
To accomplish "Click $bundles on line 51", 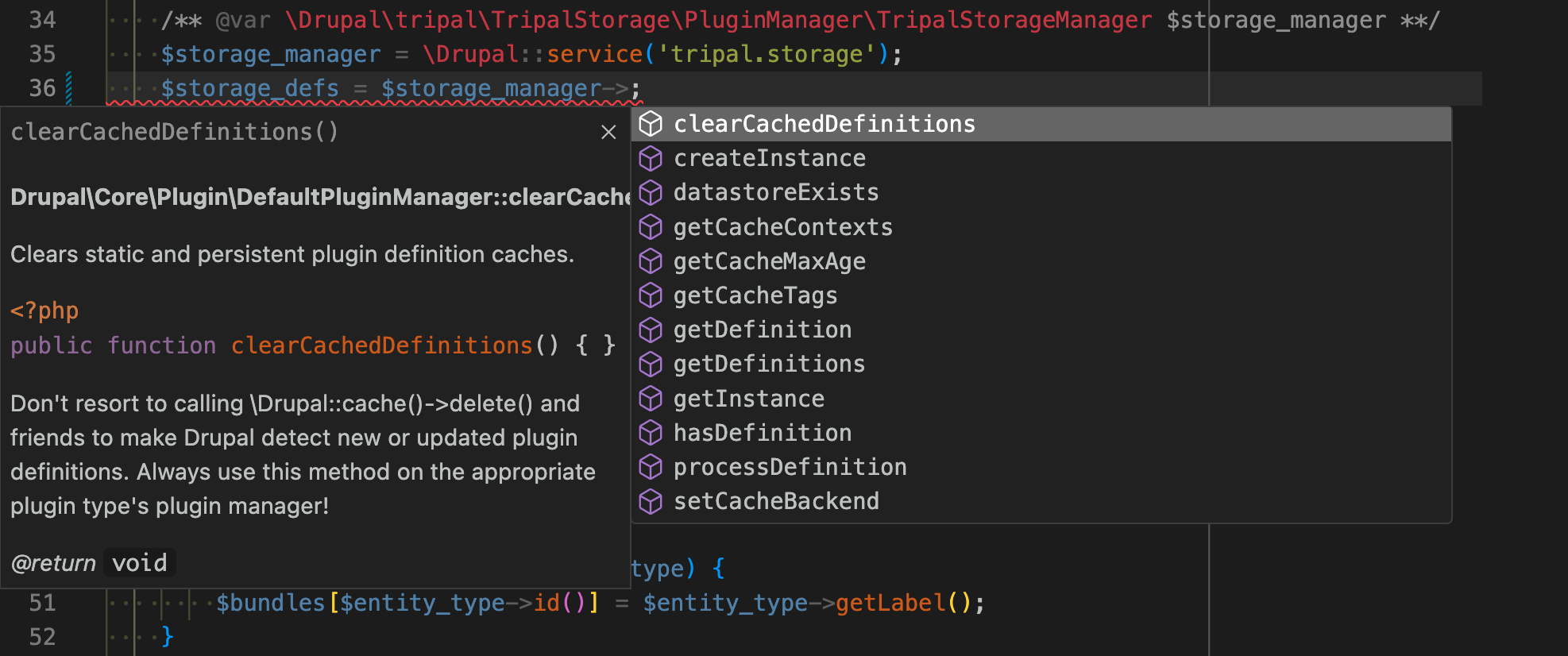I will 271,603.
